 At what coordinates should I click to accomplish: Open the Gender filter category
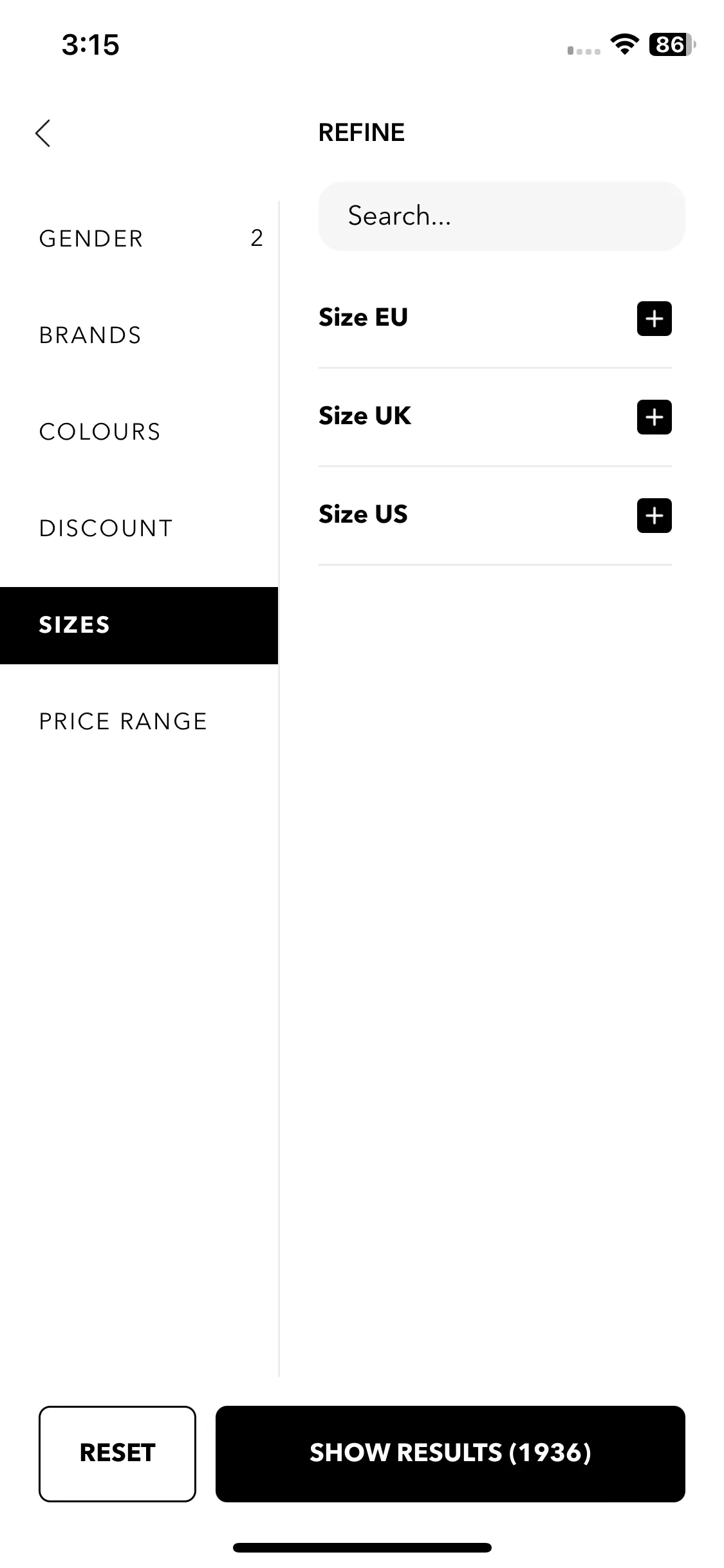[x=139, y=239]
